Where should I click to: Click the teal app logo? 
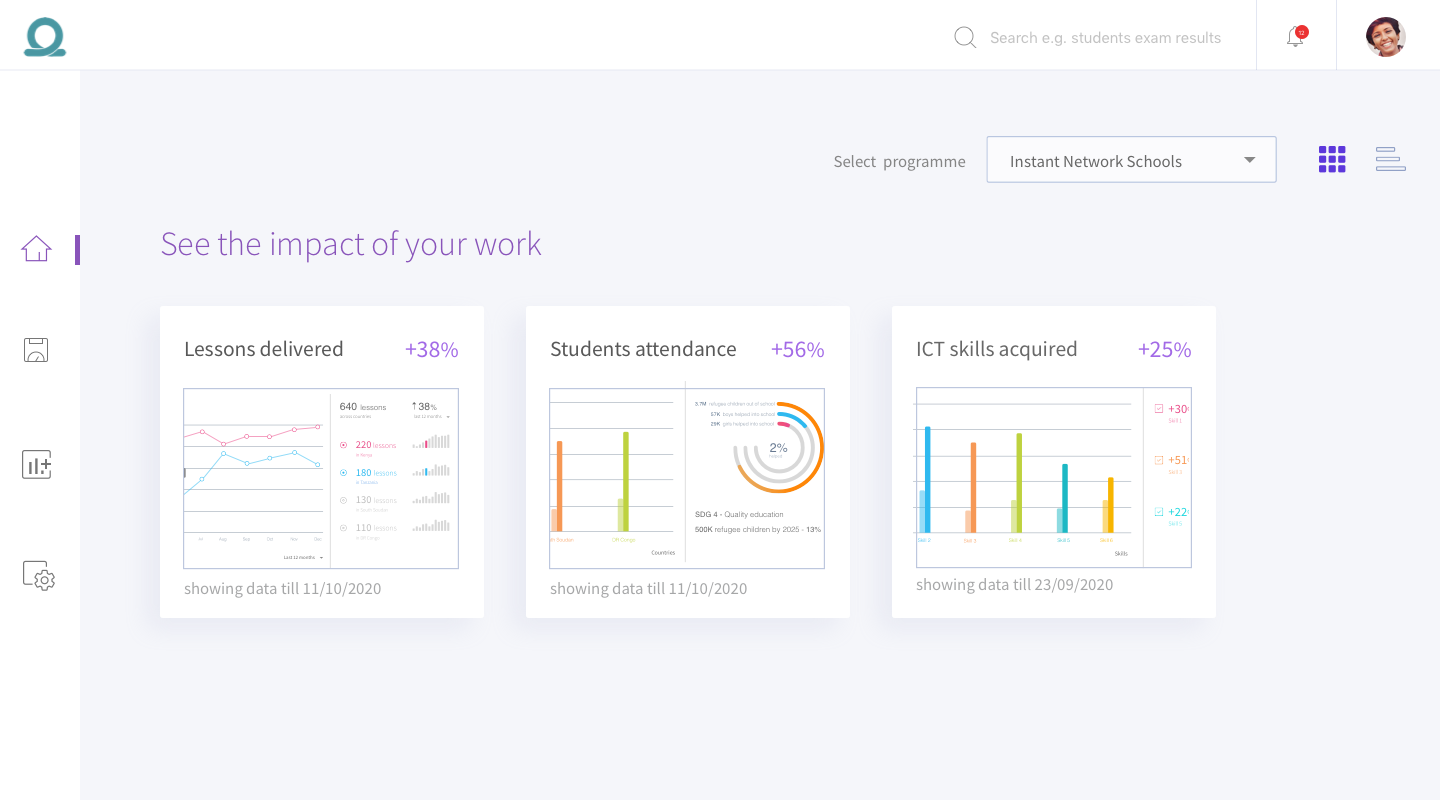point(45,37)
